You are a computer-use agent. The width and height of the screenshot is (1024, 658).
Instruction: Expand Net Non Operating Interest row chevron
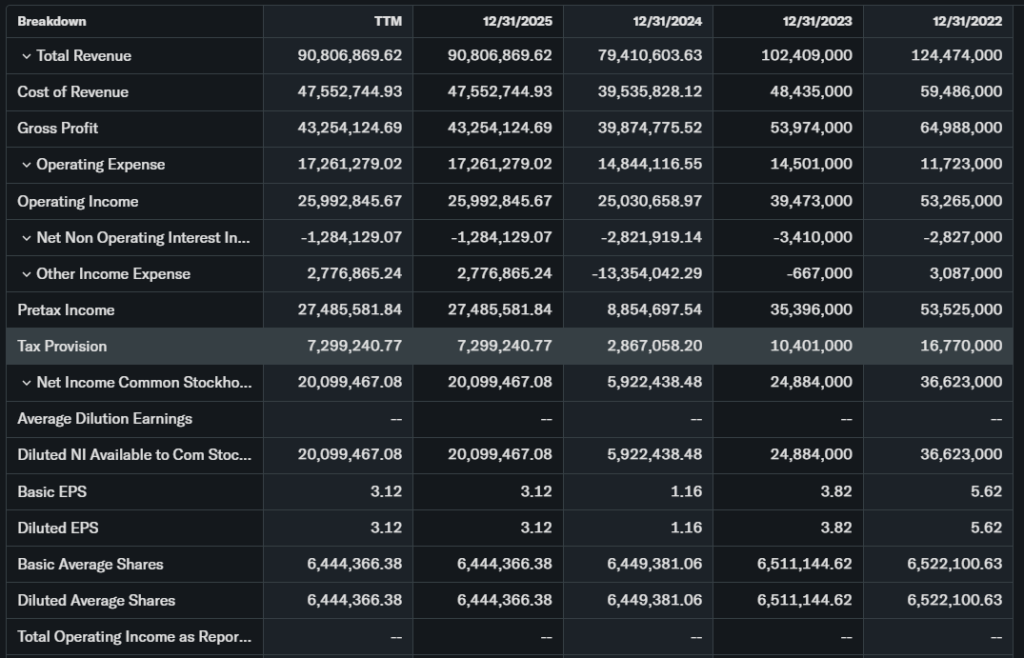tap(26, 238)
